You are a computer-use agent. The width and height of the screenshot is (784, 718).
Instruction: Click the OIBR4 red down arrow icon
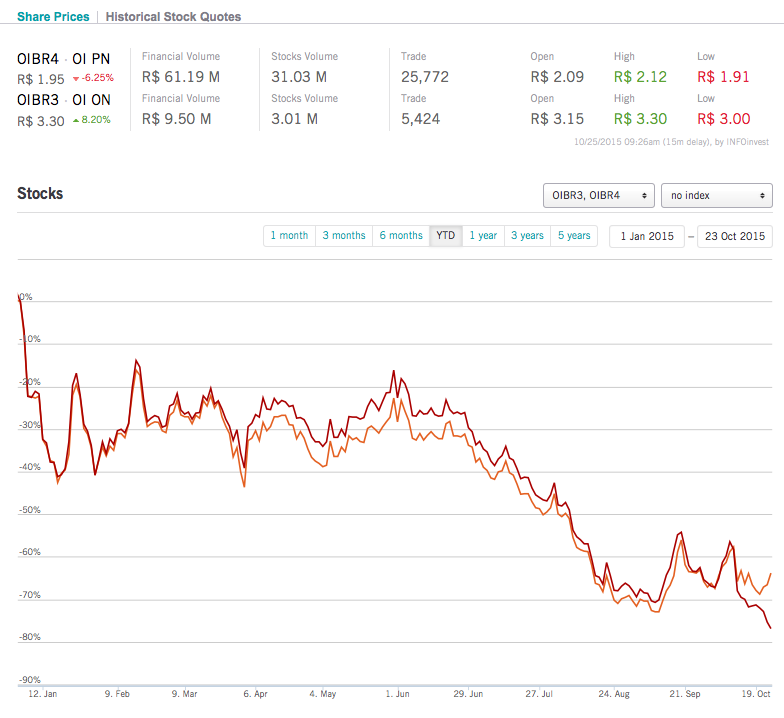[75, 78]
